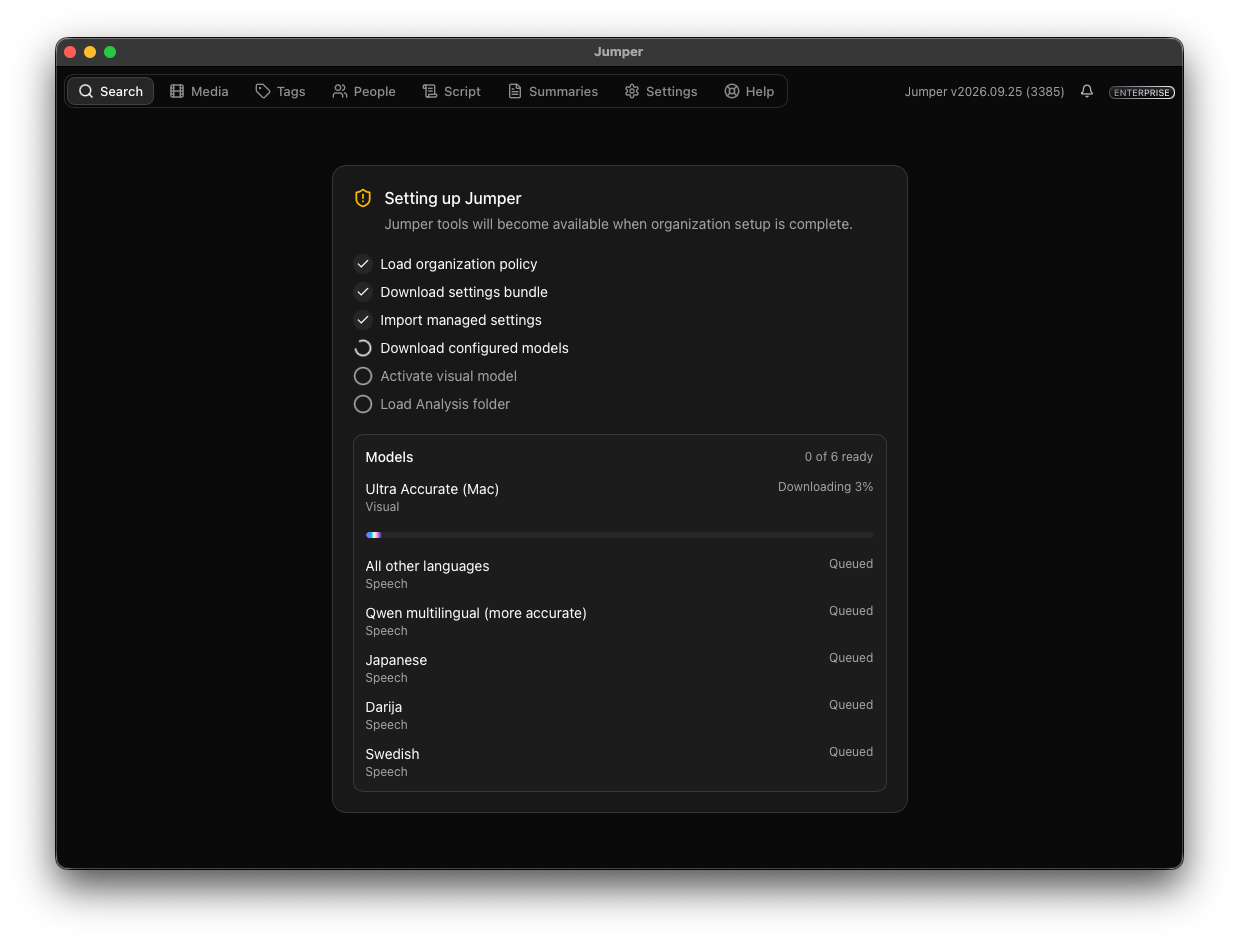This screenshot has width=1239, height=943.
Task: Click the Ultra Accurate (Mac) model name
Action: point(432,489)
